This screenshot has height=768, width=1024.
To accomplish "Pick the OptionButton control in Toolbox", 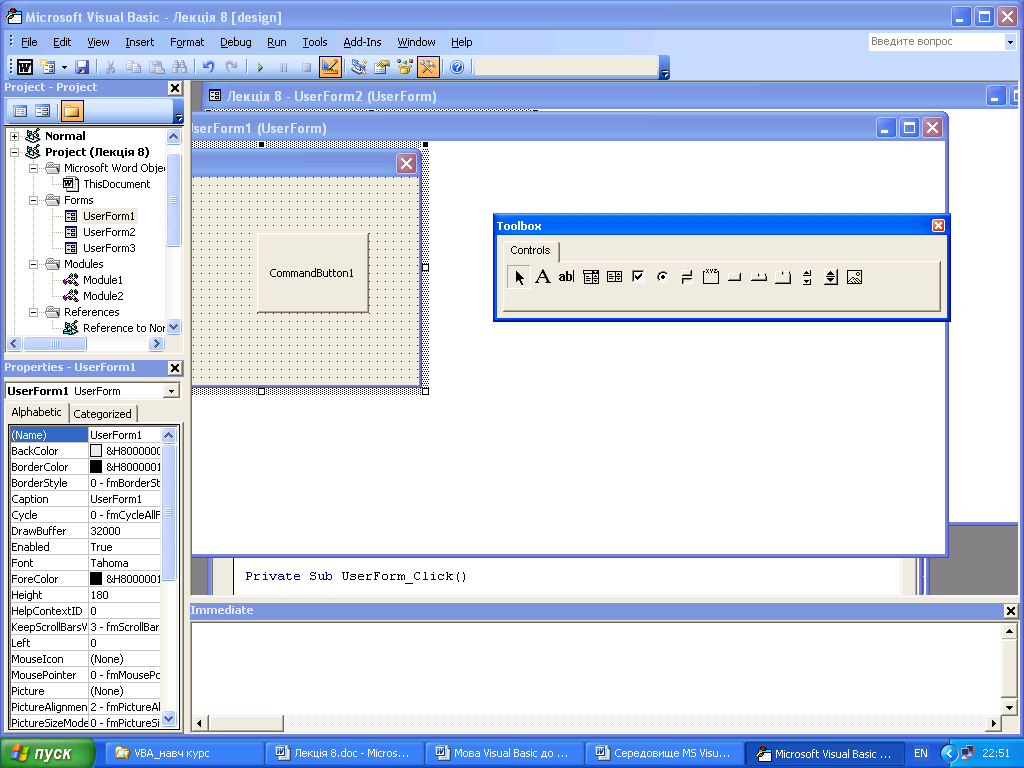I will (x=662, y=277).
